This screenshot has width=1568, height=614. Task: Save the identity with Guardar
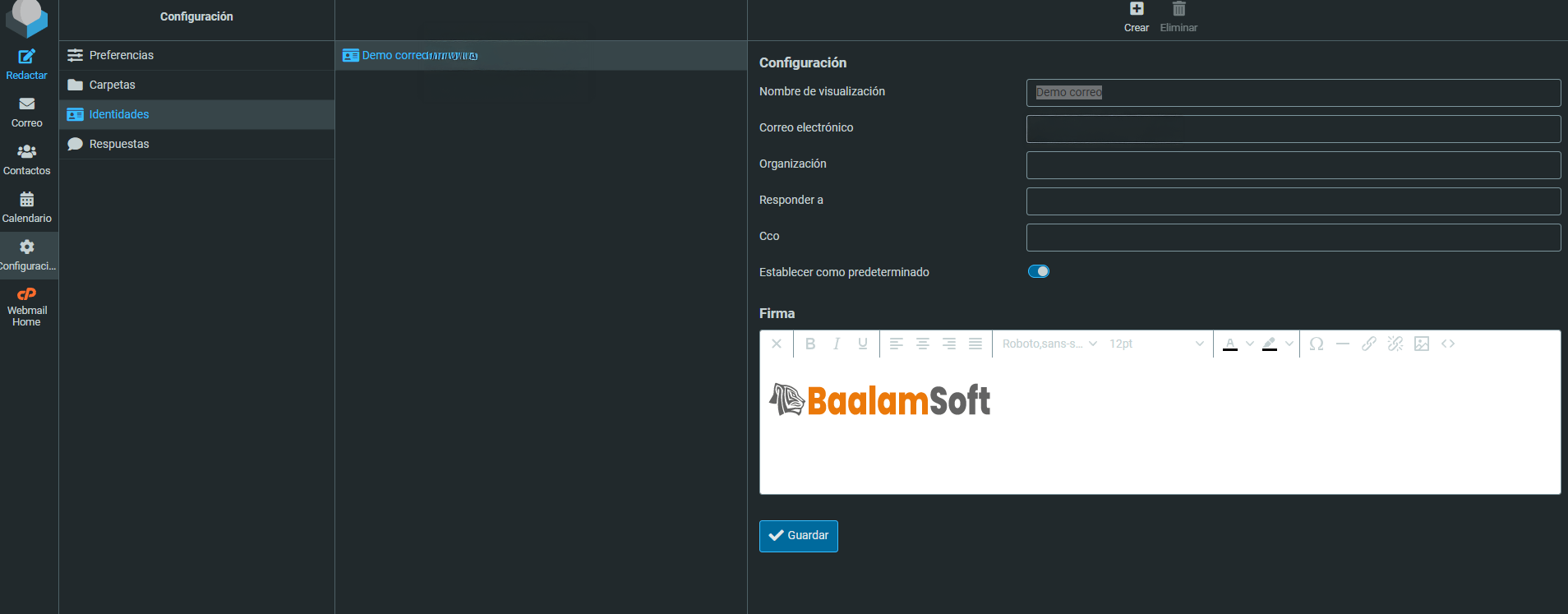pos(799,536)
